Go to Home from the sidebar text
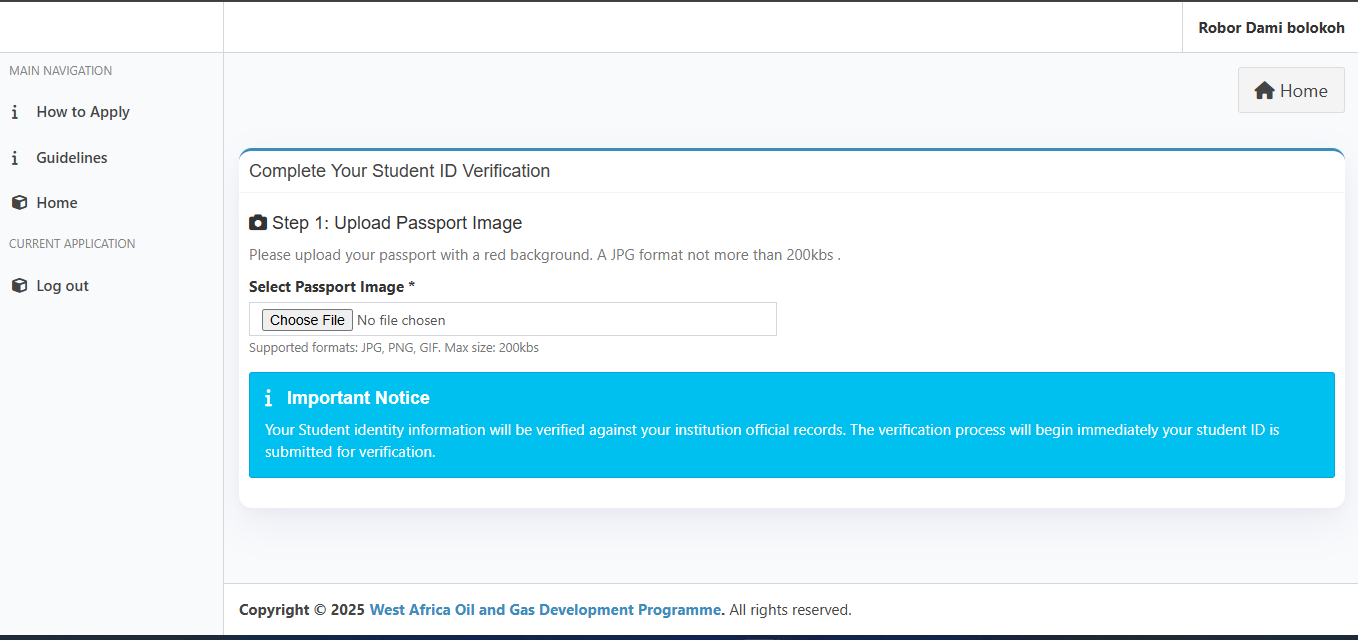Screen dimensions: 1358x640 pos(57,203)
